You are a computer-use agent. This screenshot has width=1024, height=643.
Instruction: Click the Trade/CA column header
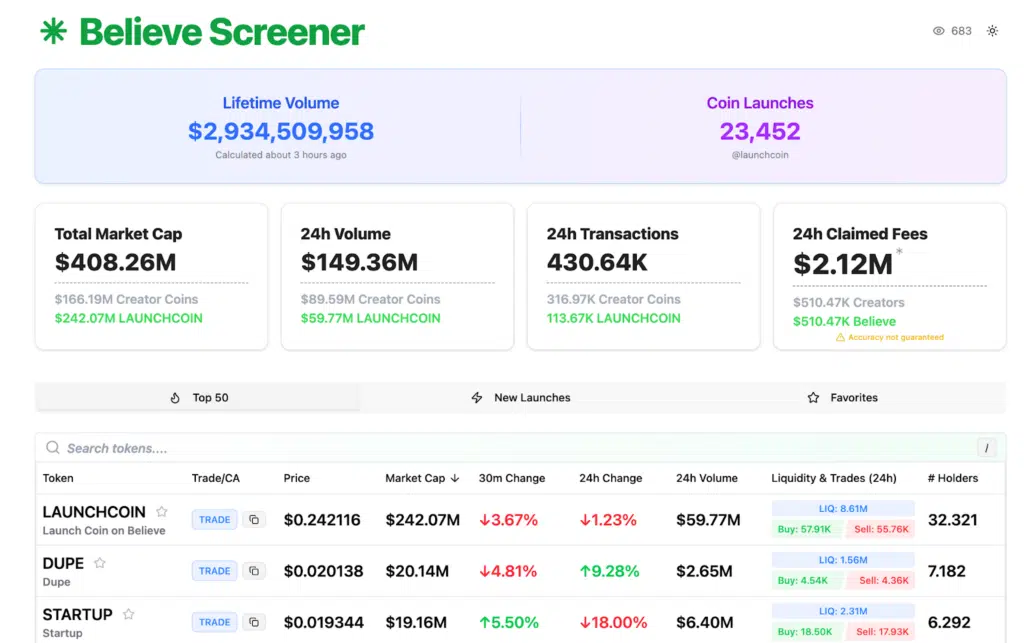pyautogui.click(x=216, y=478)
